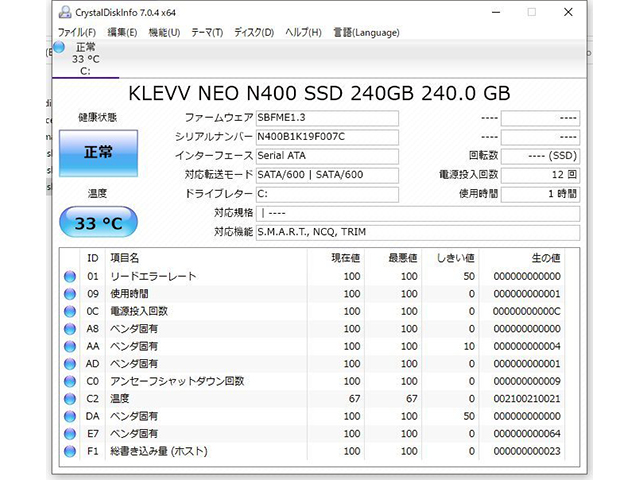Click the 最悪値 column header

[402, 258]
